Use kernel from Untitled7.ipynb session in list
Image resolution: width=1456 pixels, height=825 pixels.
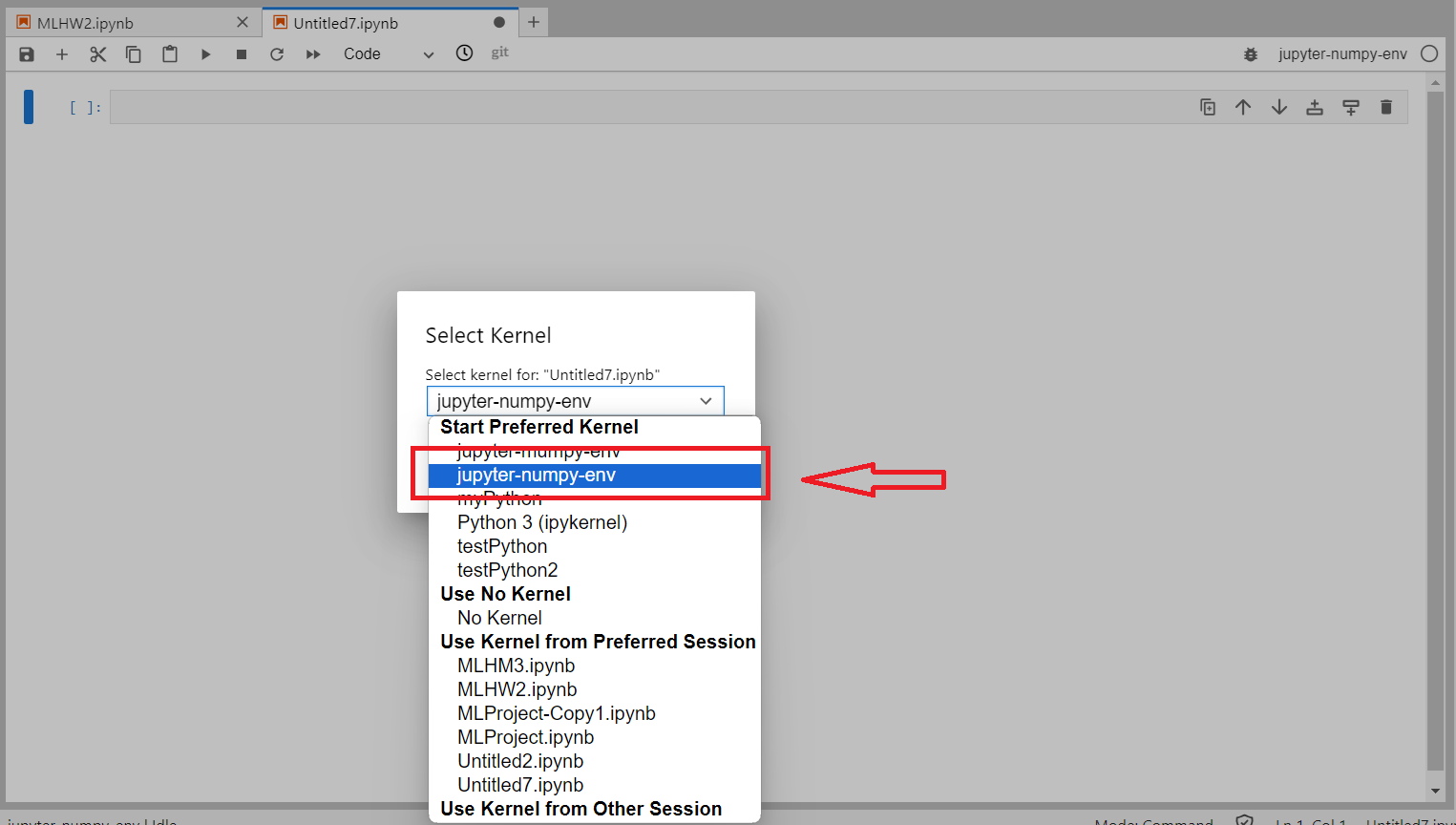point(595,785)
